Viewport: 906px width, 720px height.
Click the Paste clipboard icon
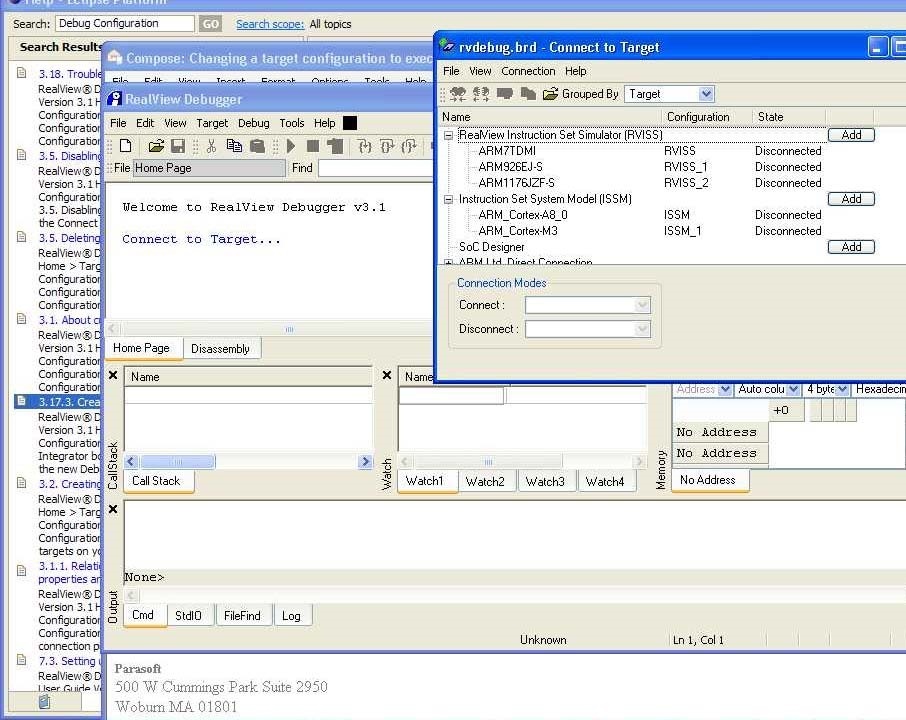[x=257, y=146]
